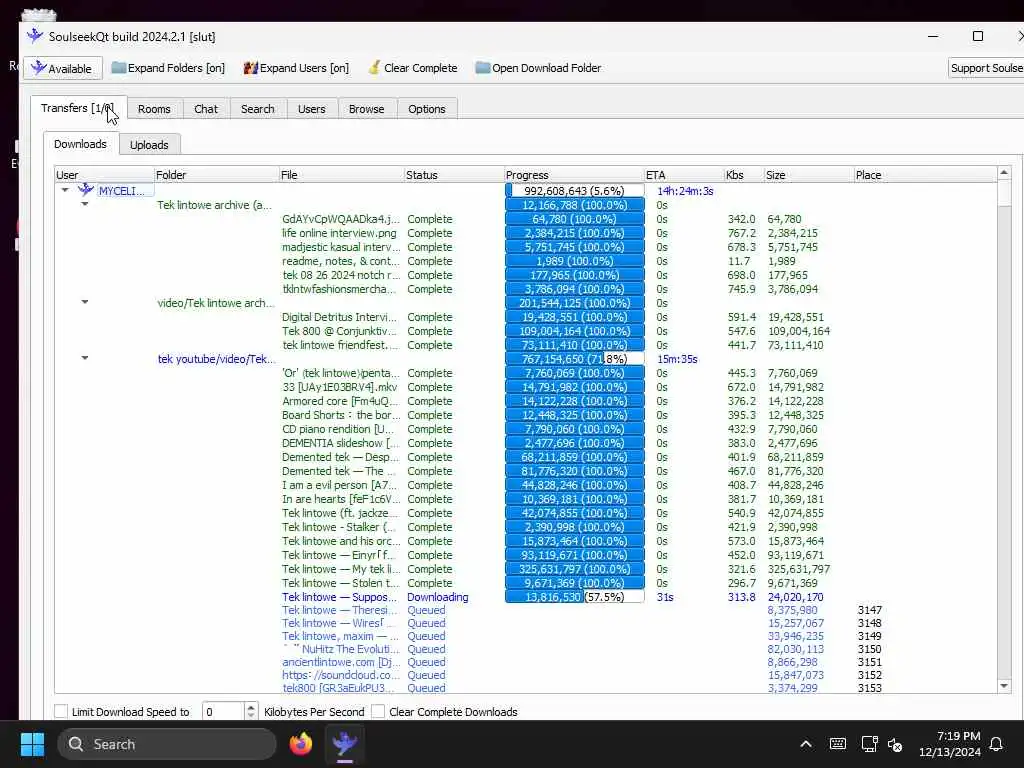Show hidden system tray icons
This screenshot has width=1024, height=768.
point(806,744)
